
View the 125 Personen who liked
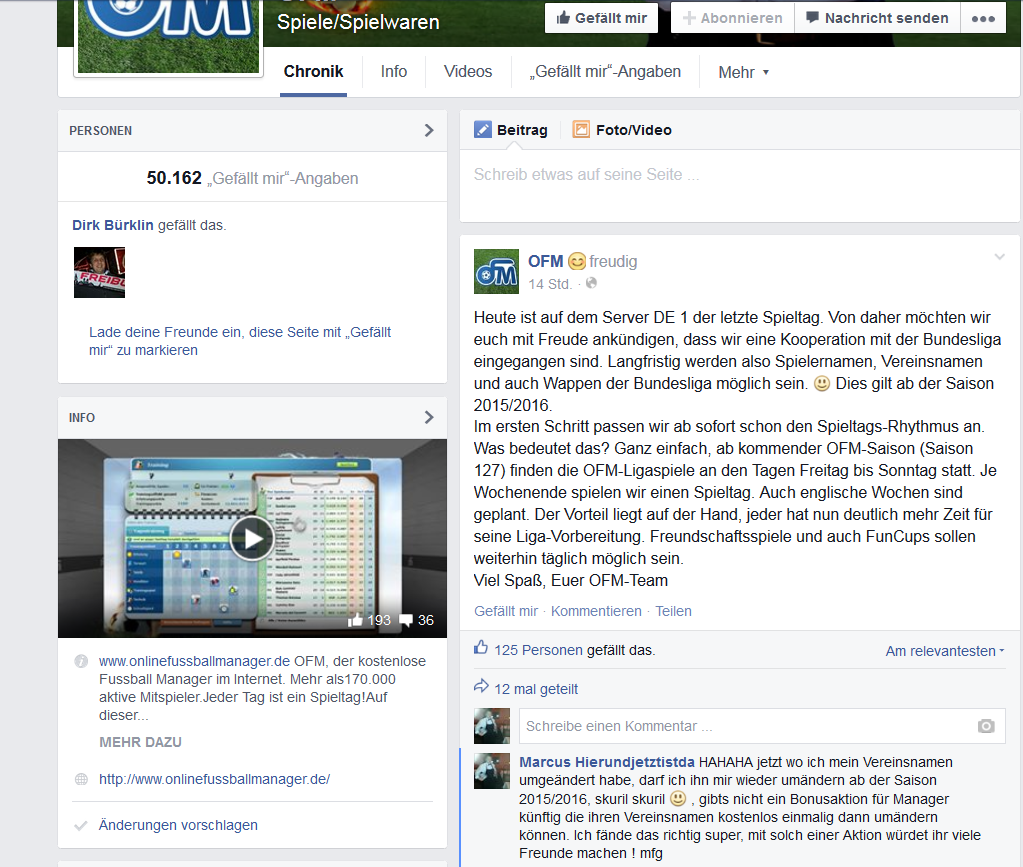(x=538, y=650)
